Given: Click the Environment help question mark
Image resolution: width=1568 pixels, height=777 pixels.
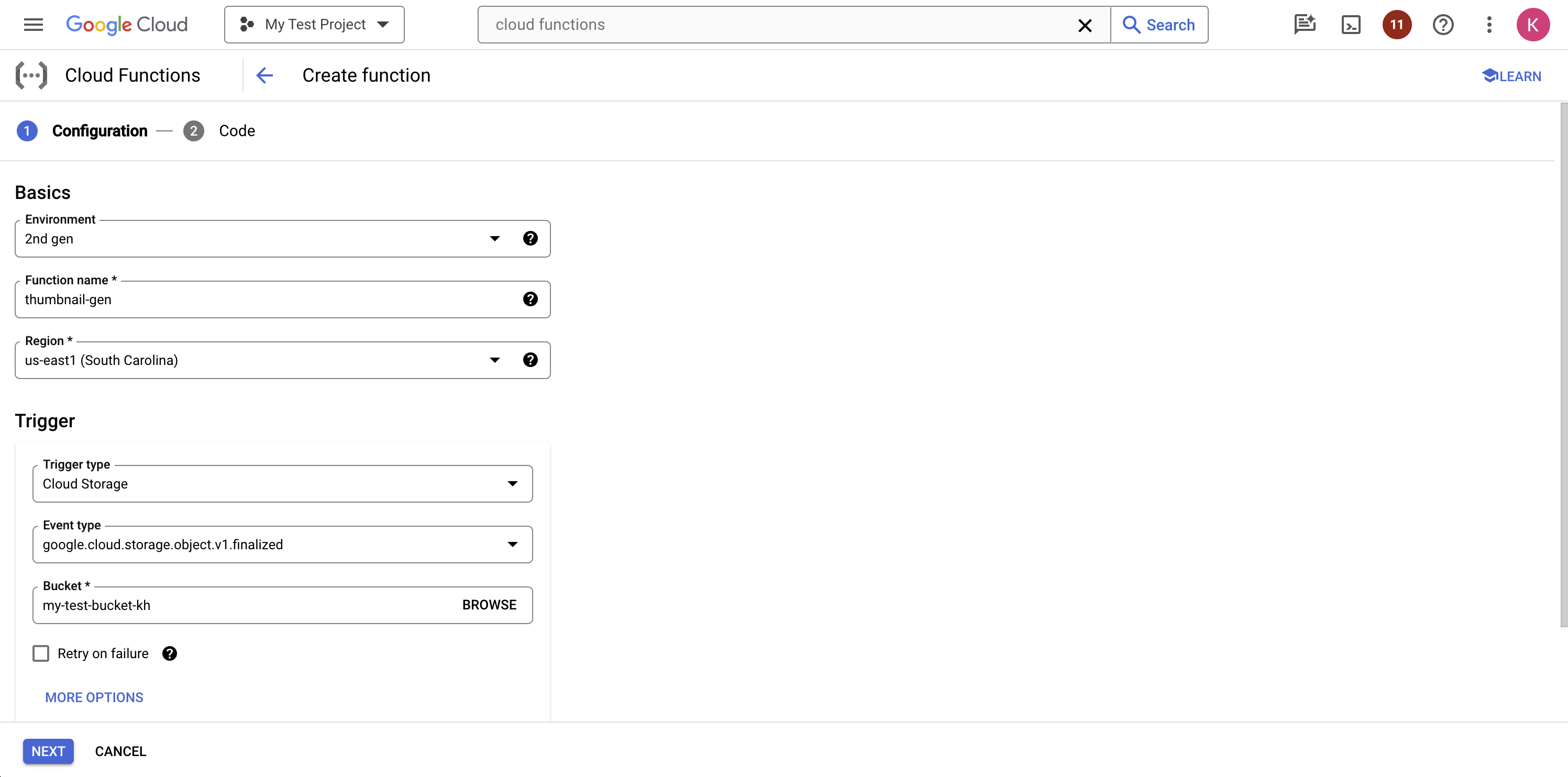Looking at the screenshot, I should 530,239.
